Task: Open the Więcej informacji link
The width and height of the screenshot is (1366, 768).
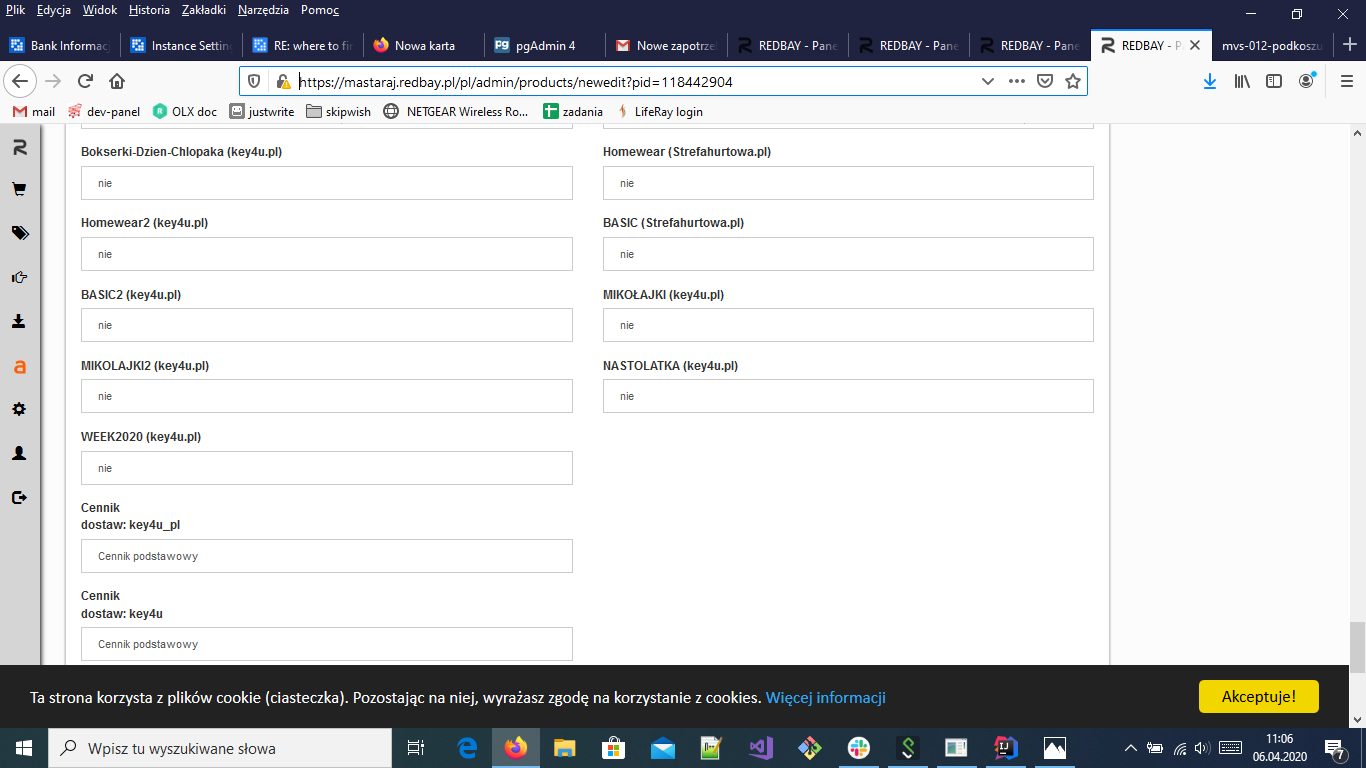Action: coord(825,698)
